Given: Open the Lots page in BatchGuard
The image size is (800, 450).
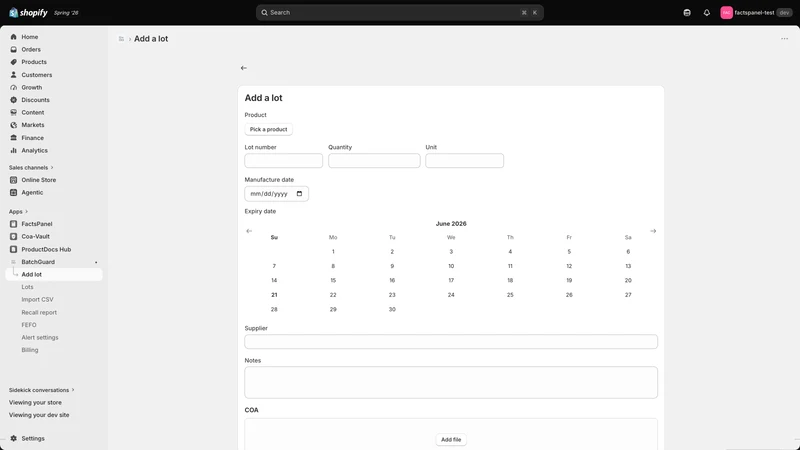Looking at the screenshot, I should [28, 287].
